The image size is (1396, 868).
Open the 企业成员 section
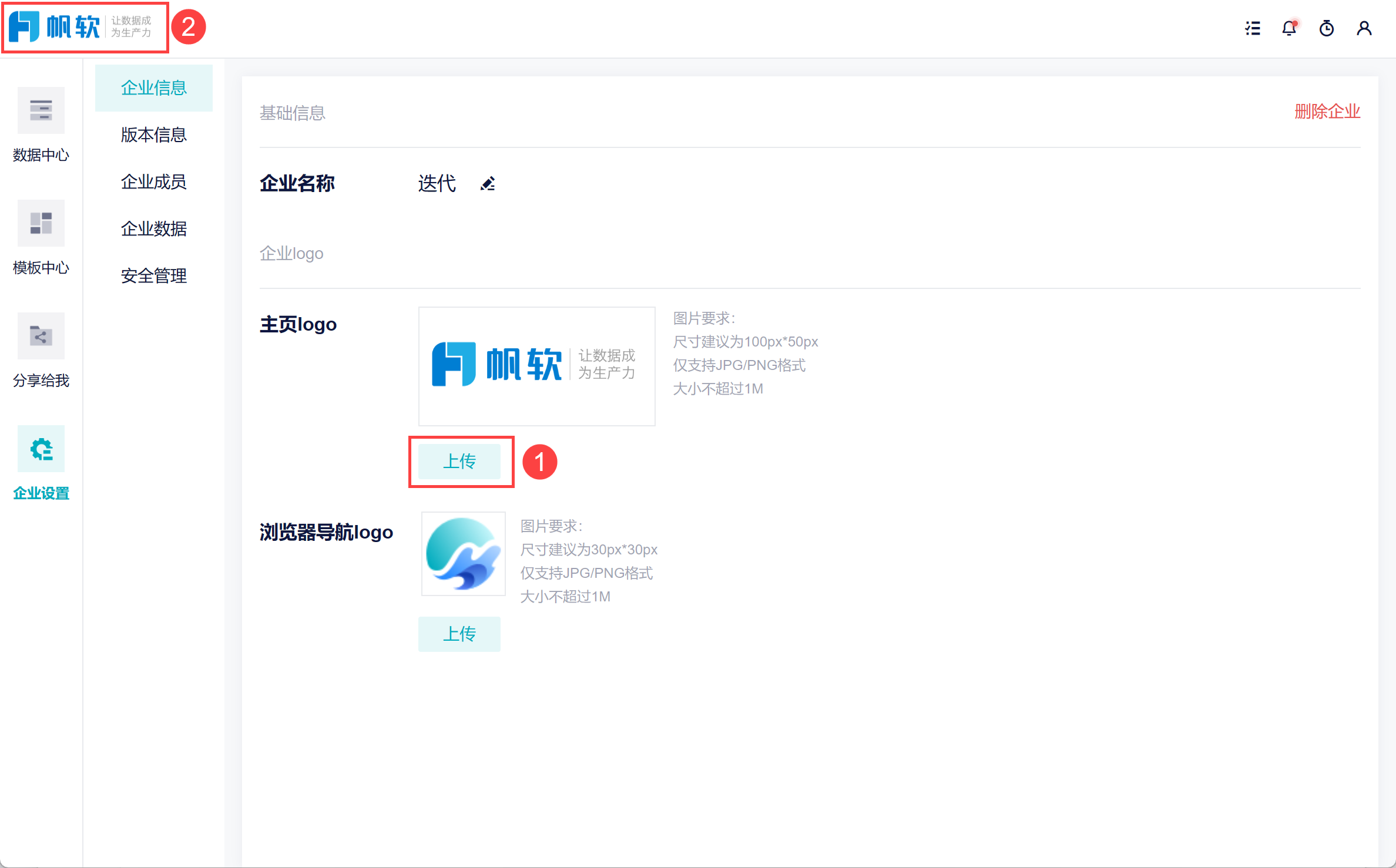153,182
